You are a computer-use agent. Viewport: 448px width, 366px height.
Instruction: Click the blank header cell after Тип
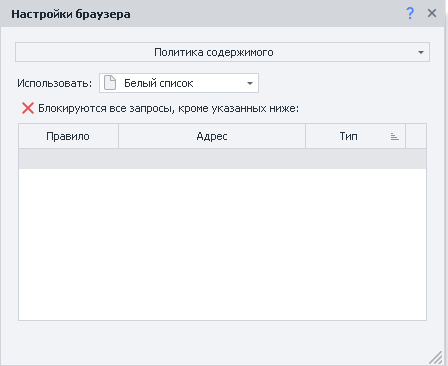coord(416,136)
